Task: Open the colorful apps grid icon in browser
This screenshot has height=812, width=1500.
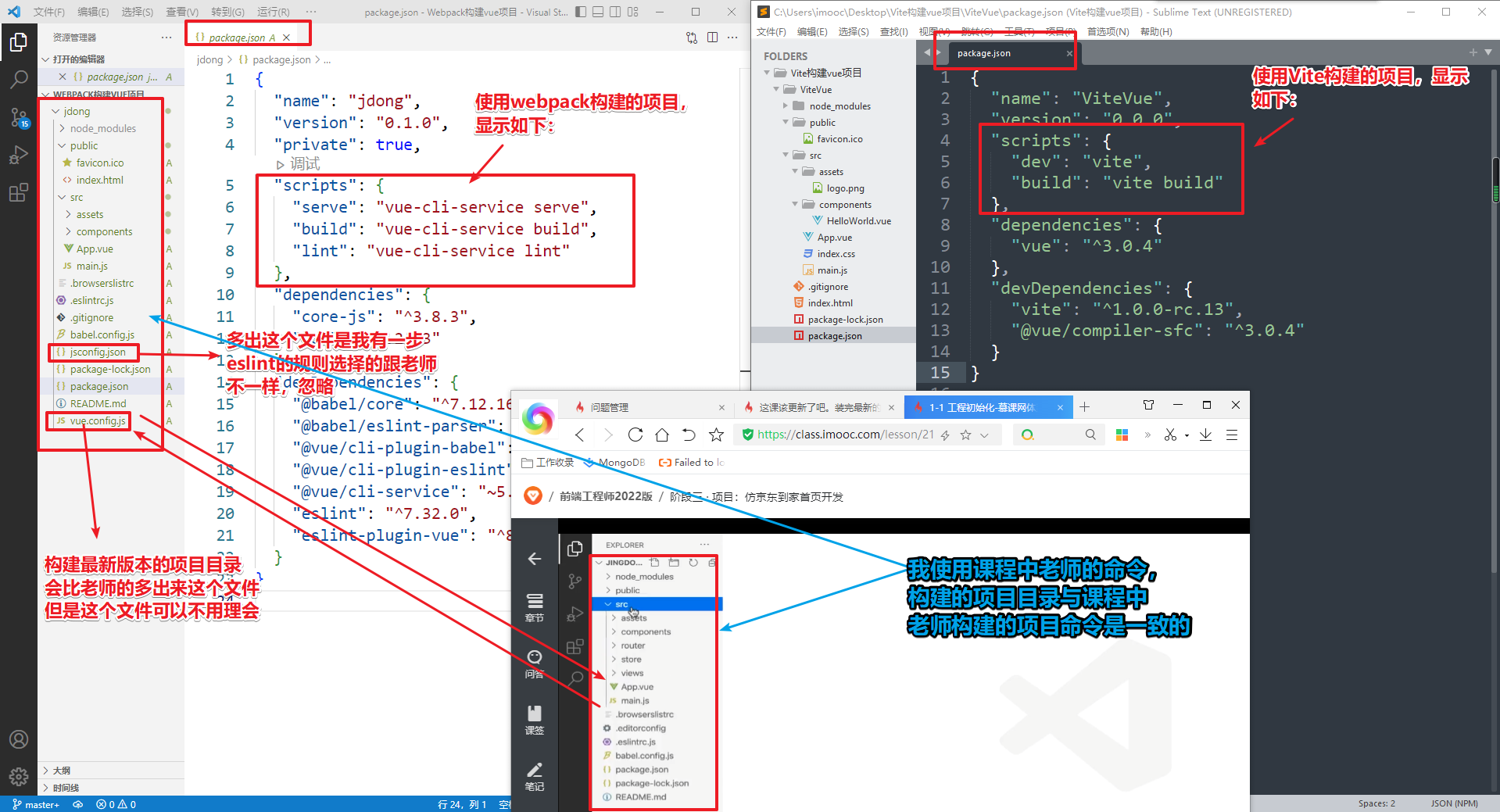Action: (x=1122, y=435)
